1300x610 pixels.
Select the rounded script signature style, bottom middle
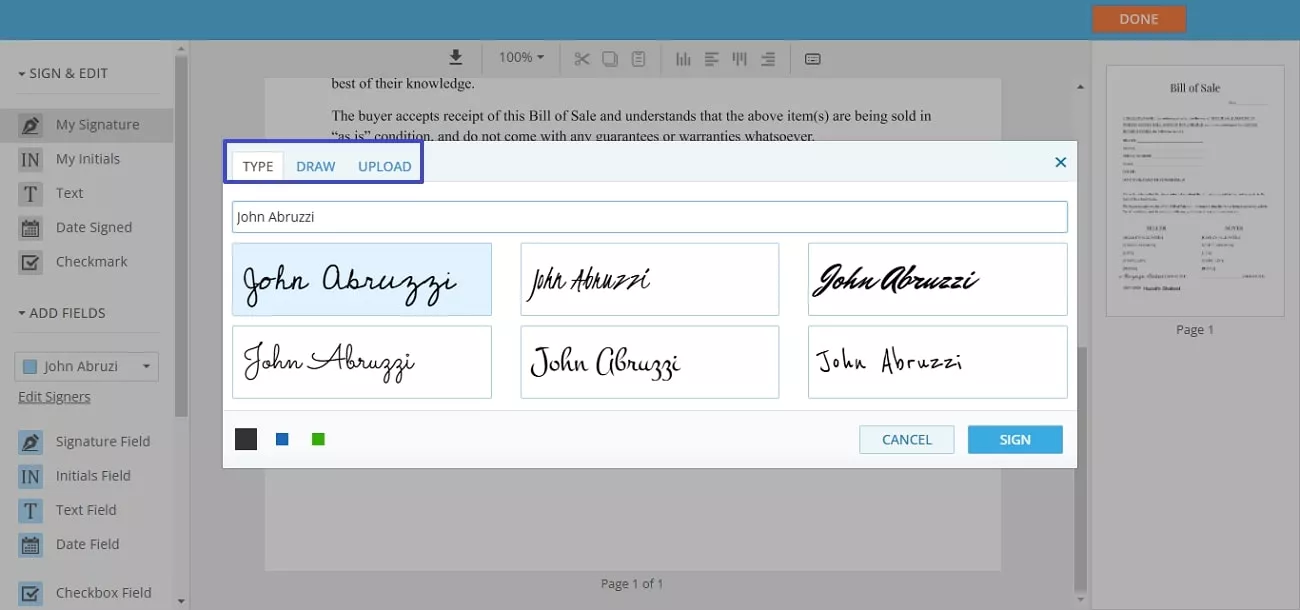tap(650, 362)
